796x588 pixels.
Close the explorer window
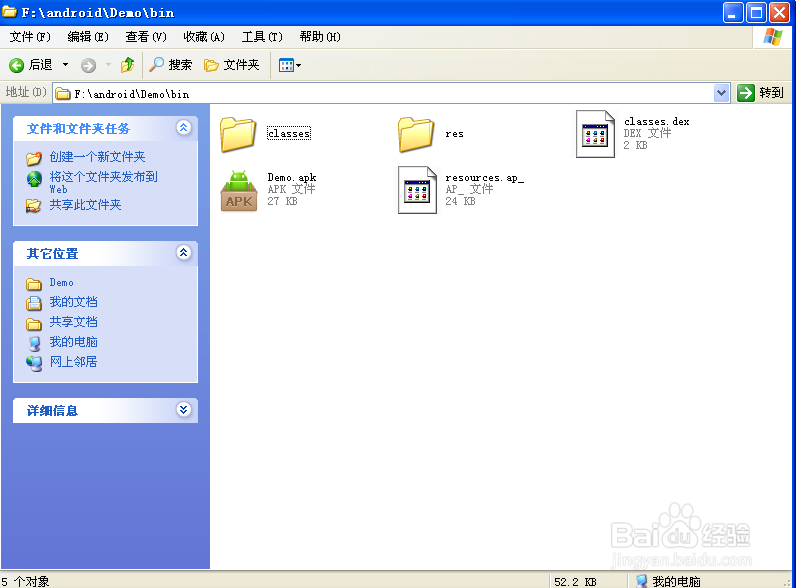coord(779,12)
